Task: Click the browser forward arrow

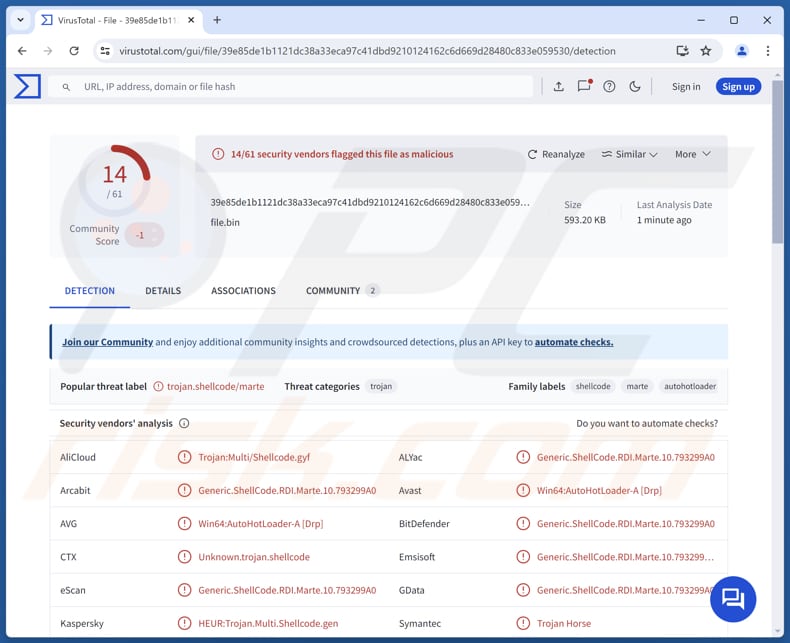Action: 48,51
